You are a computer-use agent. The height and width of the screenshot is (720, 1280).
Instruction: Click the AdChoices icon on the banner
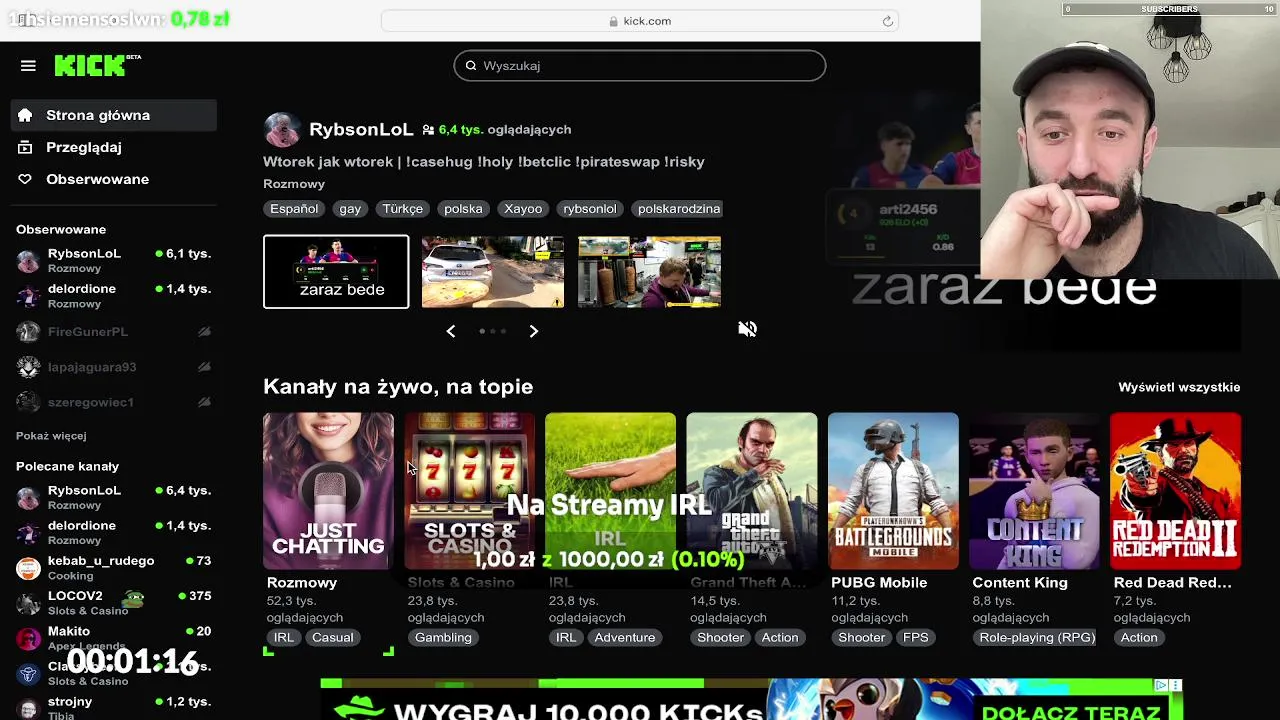pos(1161,685)
